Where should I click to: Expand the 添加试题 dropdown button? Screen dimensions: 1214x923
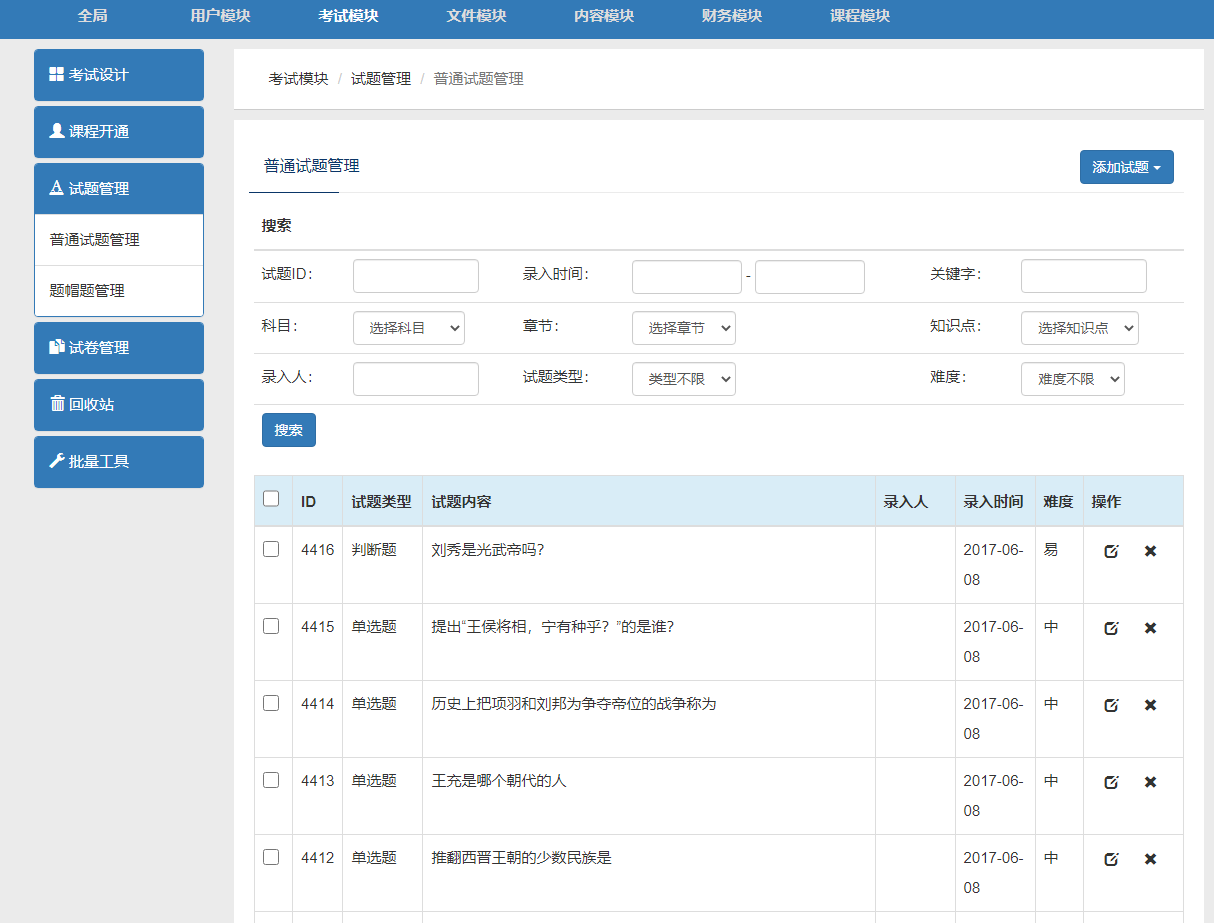(1127, 167)
